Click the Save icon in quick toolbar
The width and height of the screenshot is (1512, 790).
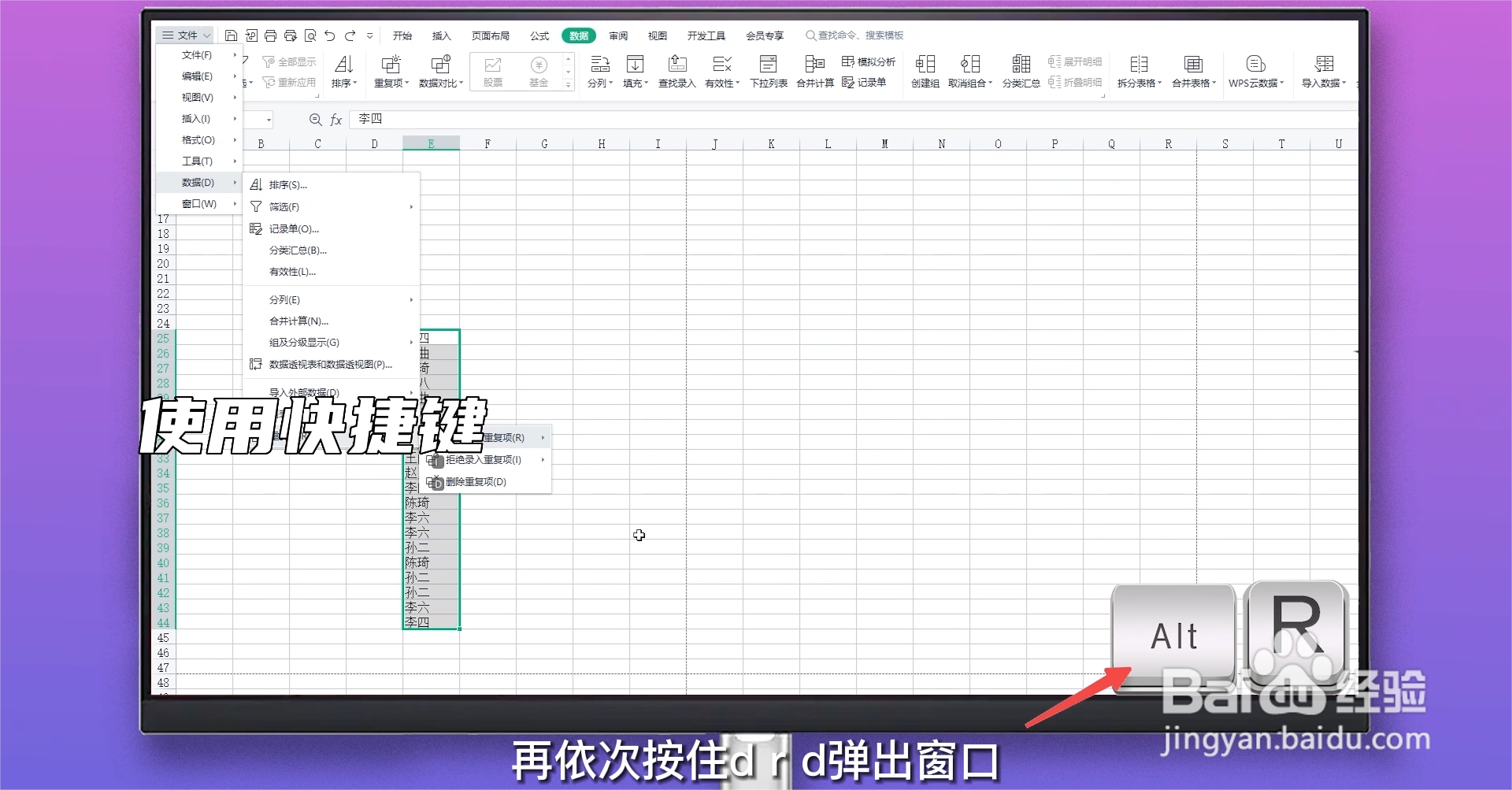pyautogui.click(x=231, y=35)
